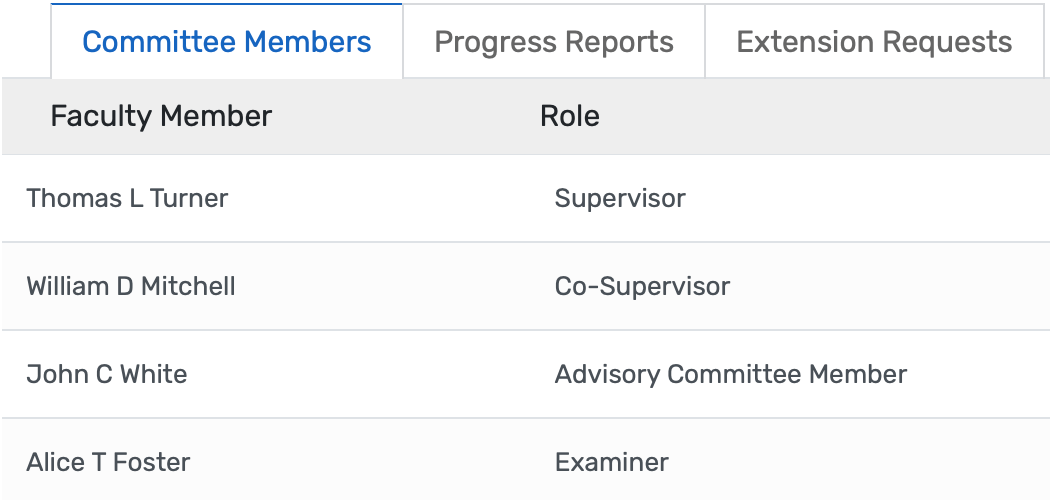Pick the row for the Advisory Committee Member
Viewport: 1050px width, 500px height.
pyautogui.click(x=400, y=374)
